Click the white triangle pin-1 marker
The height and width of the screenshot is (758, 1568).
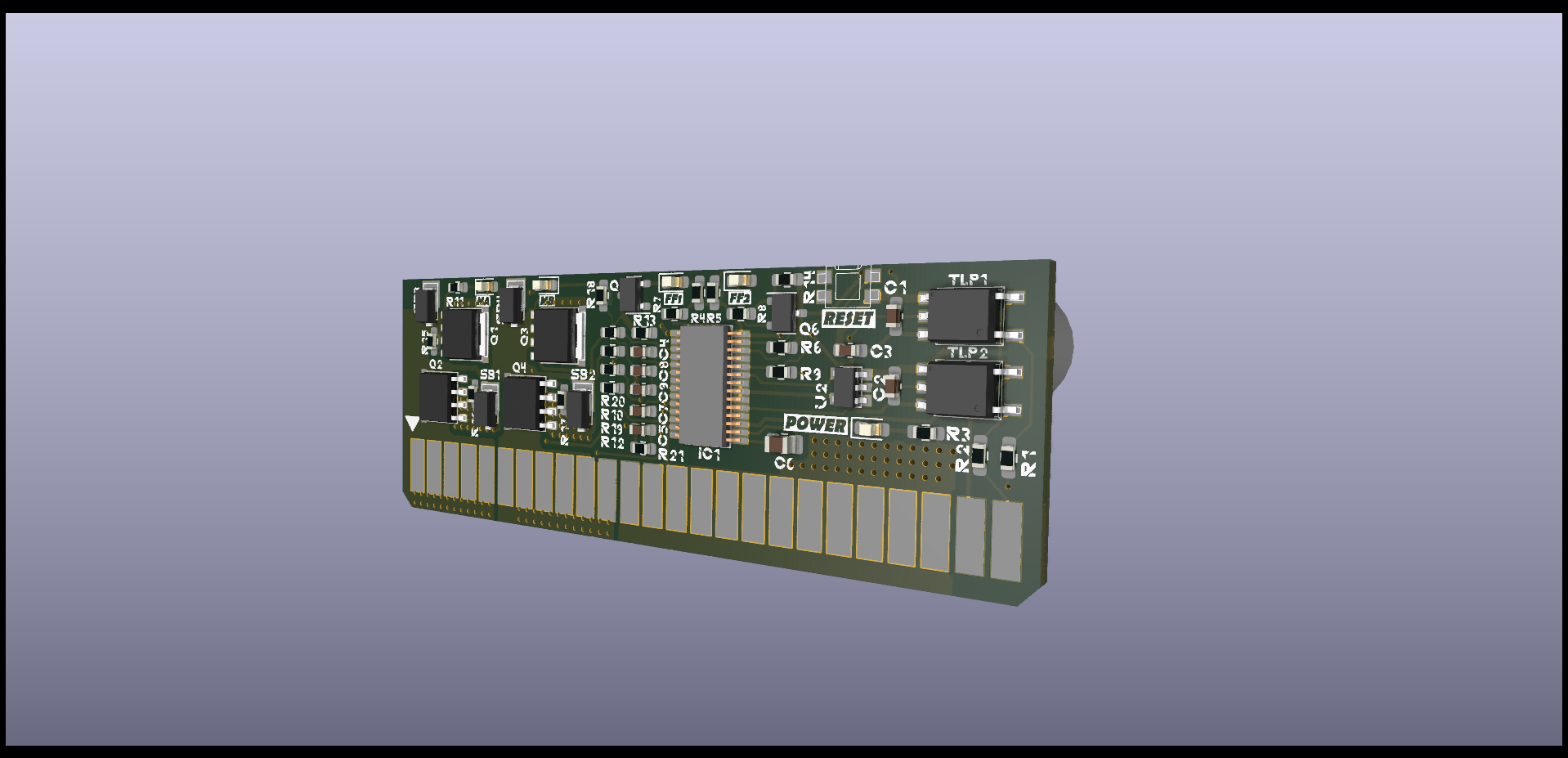(x=413, y=423)
